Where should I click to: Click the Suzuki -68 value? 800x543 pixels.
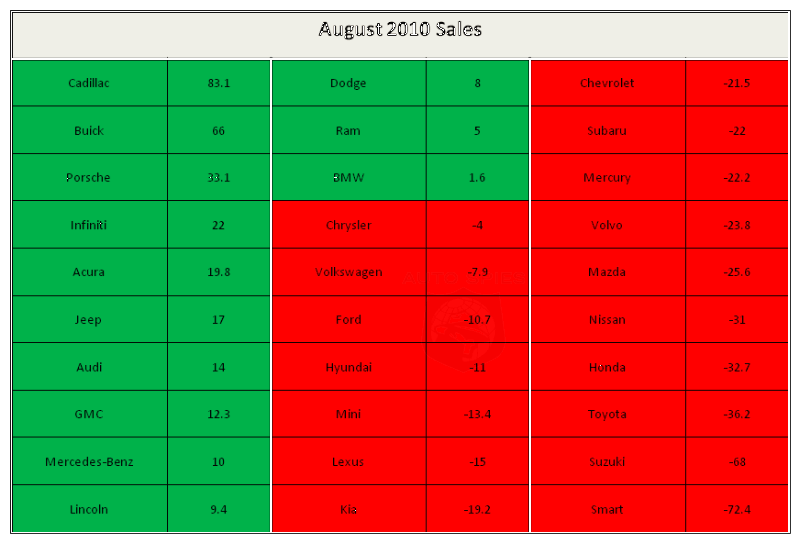(x=737, y=461)
